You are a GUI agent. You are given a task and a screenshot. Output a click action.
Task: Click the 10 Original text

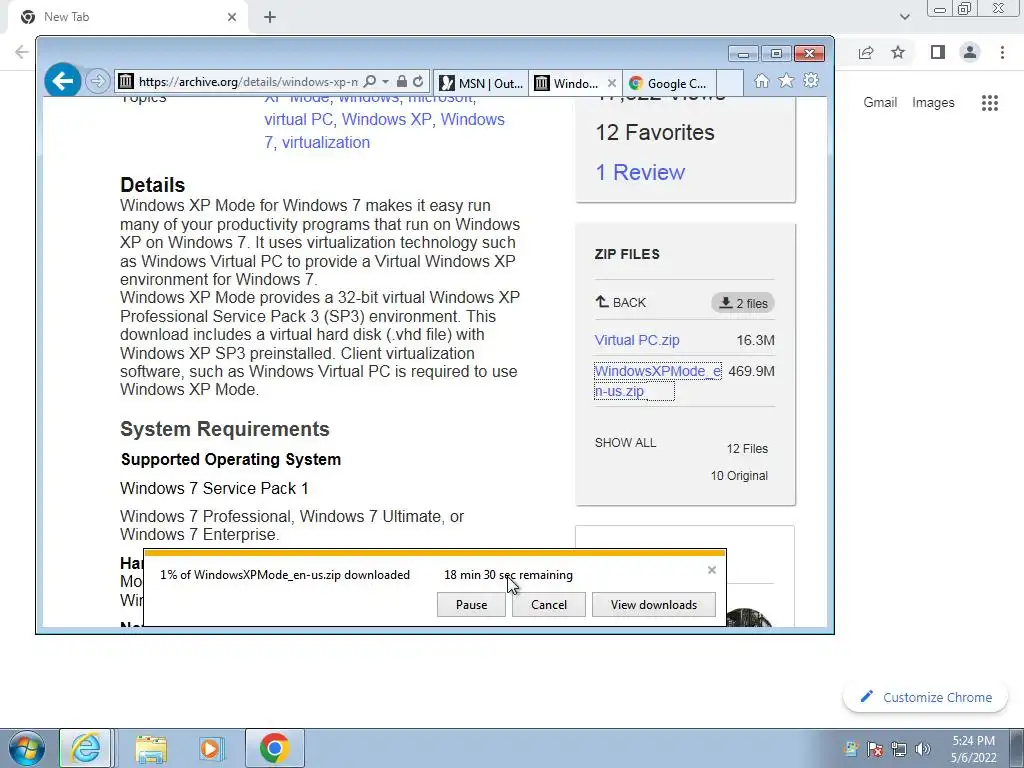(739, 475)
